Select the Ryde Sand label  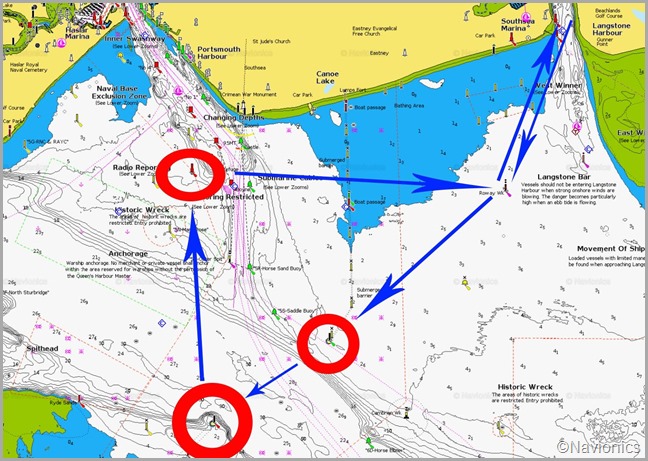(x=61, y=402)
